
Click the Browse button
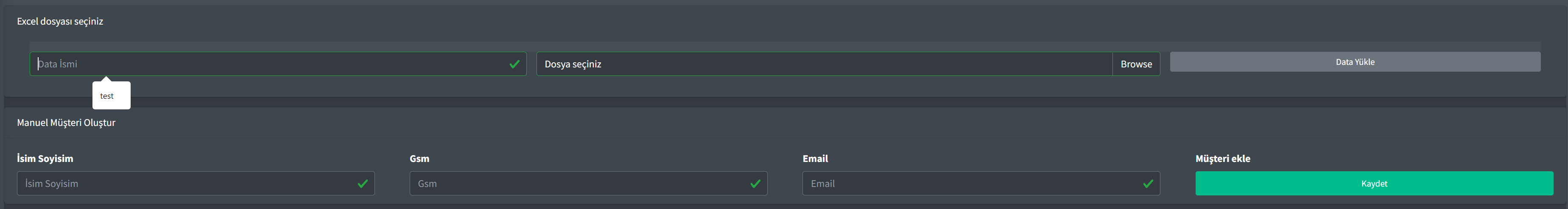click(1136, 64)
